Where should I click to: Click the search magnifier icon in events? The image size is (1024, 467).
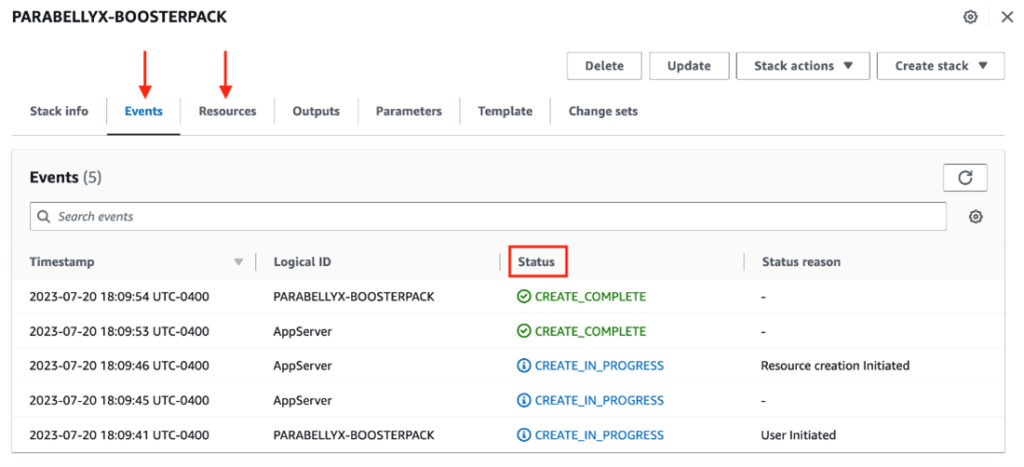click(x=44, y=216)
